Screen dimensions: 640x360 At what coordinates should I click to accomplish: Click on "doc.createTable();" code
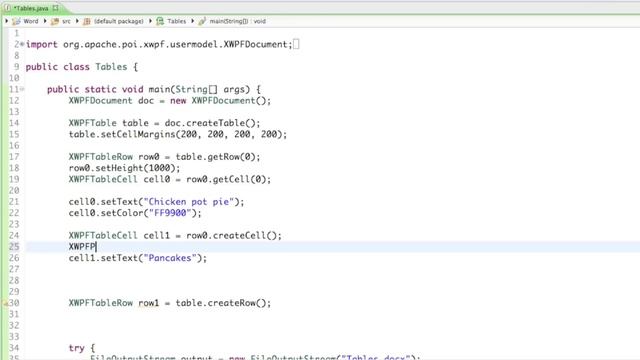click(x=212, y=123)
